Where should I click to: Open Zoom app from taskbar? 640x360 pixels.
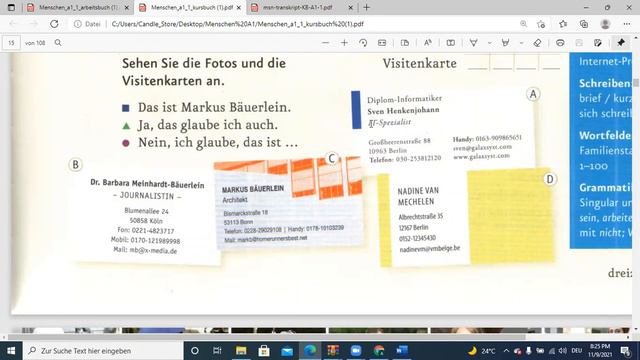pyautogui.click(x=356, y=351)
